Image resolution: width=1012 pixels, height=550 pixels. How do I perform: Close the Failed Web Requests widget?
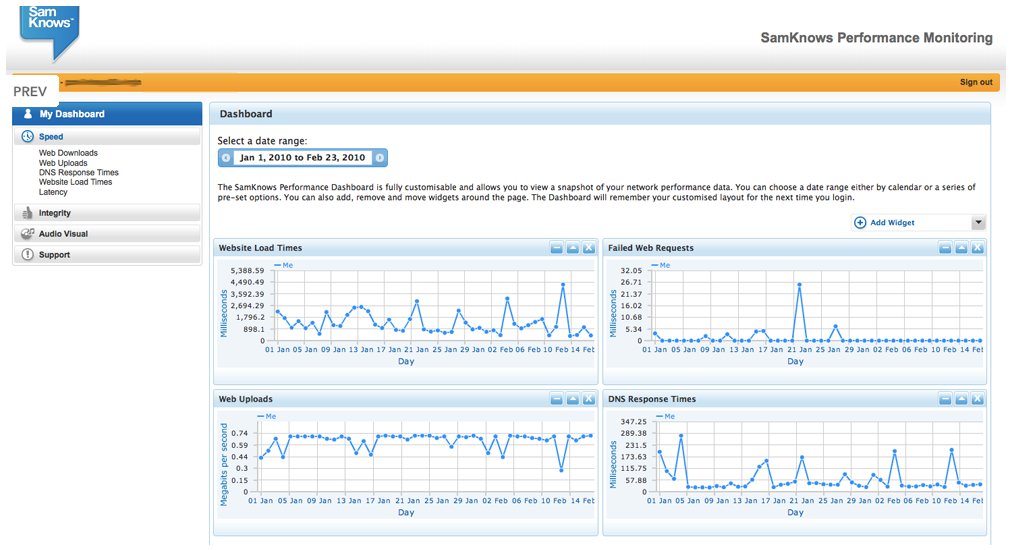(977, 248)
